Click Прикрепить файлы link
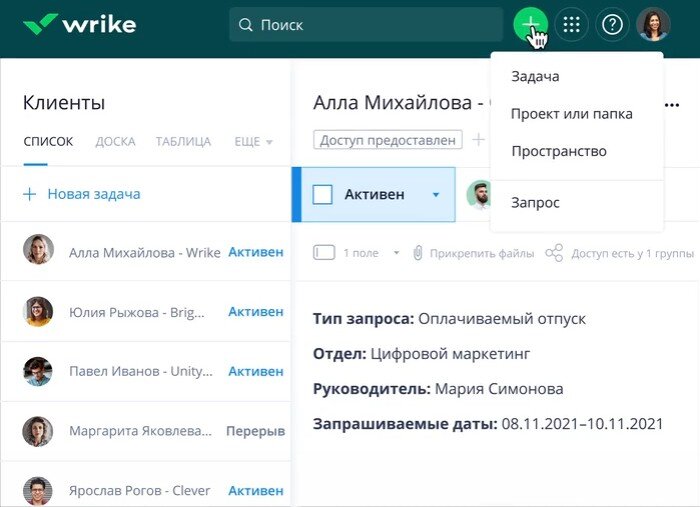 coord(482,254)
